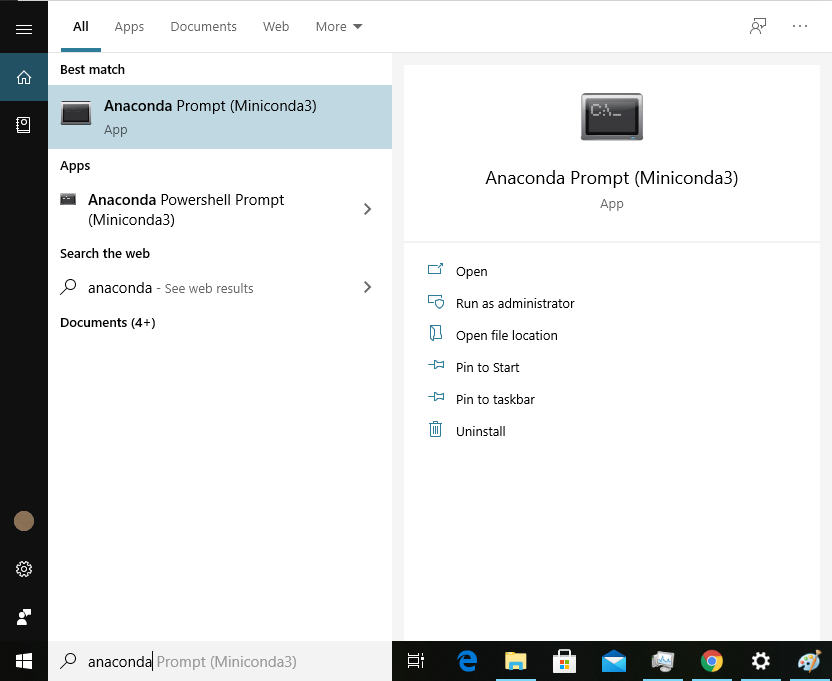Click the magnifier icon in search box
The height and width of the screenshot is (681, 832).
(x=68, y=661)
